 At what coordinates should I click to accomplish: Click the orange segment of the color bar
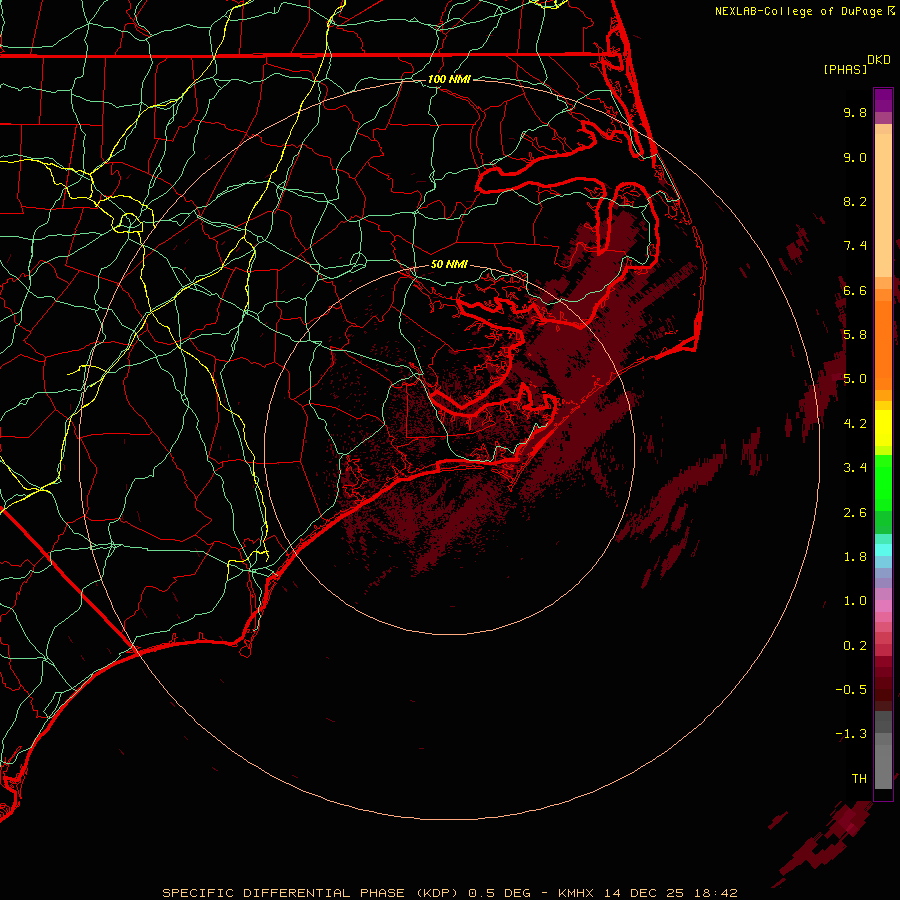tap(883, 344)
